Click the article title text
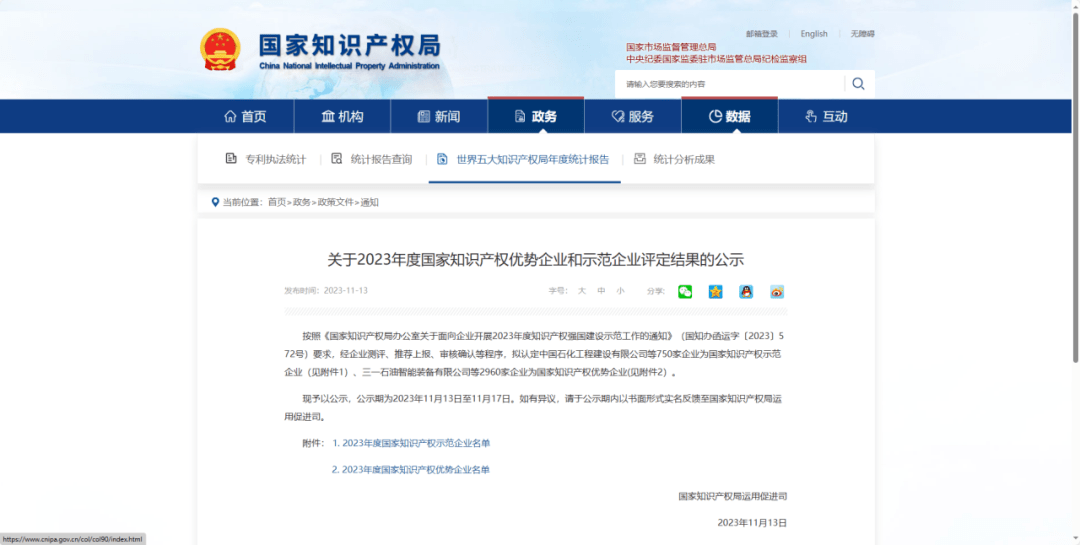The image size is (1080, 545). [x=536, y=260]
